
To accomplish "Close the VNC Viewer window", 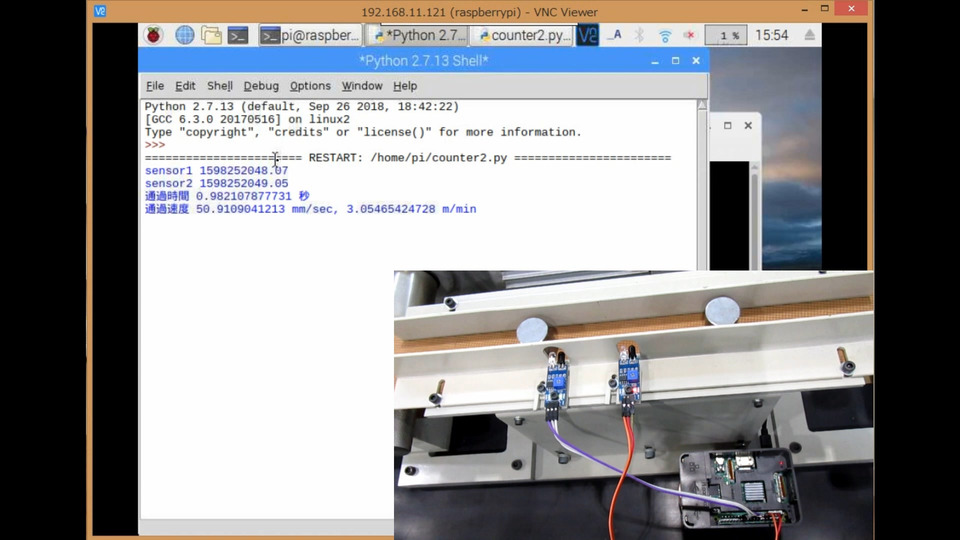I will tap(852, 9).
